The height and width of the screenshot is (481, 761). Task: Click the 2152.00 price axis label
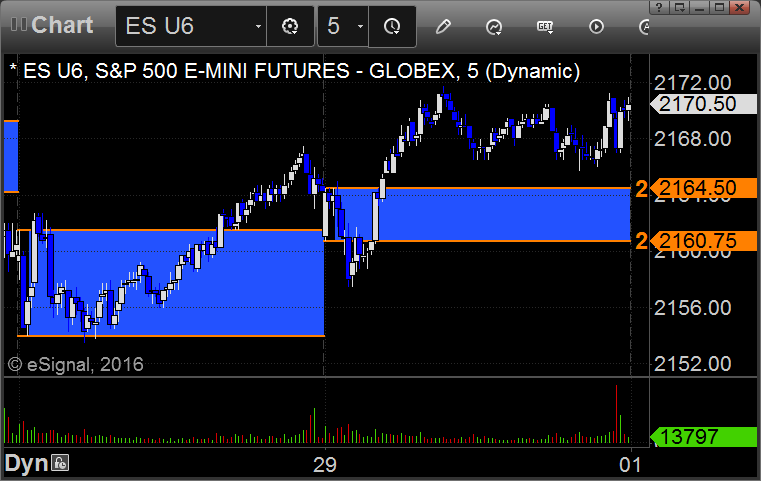coord(693,364)
